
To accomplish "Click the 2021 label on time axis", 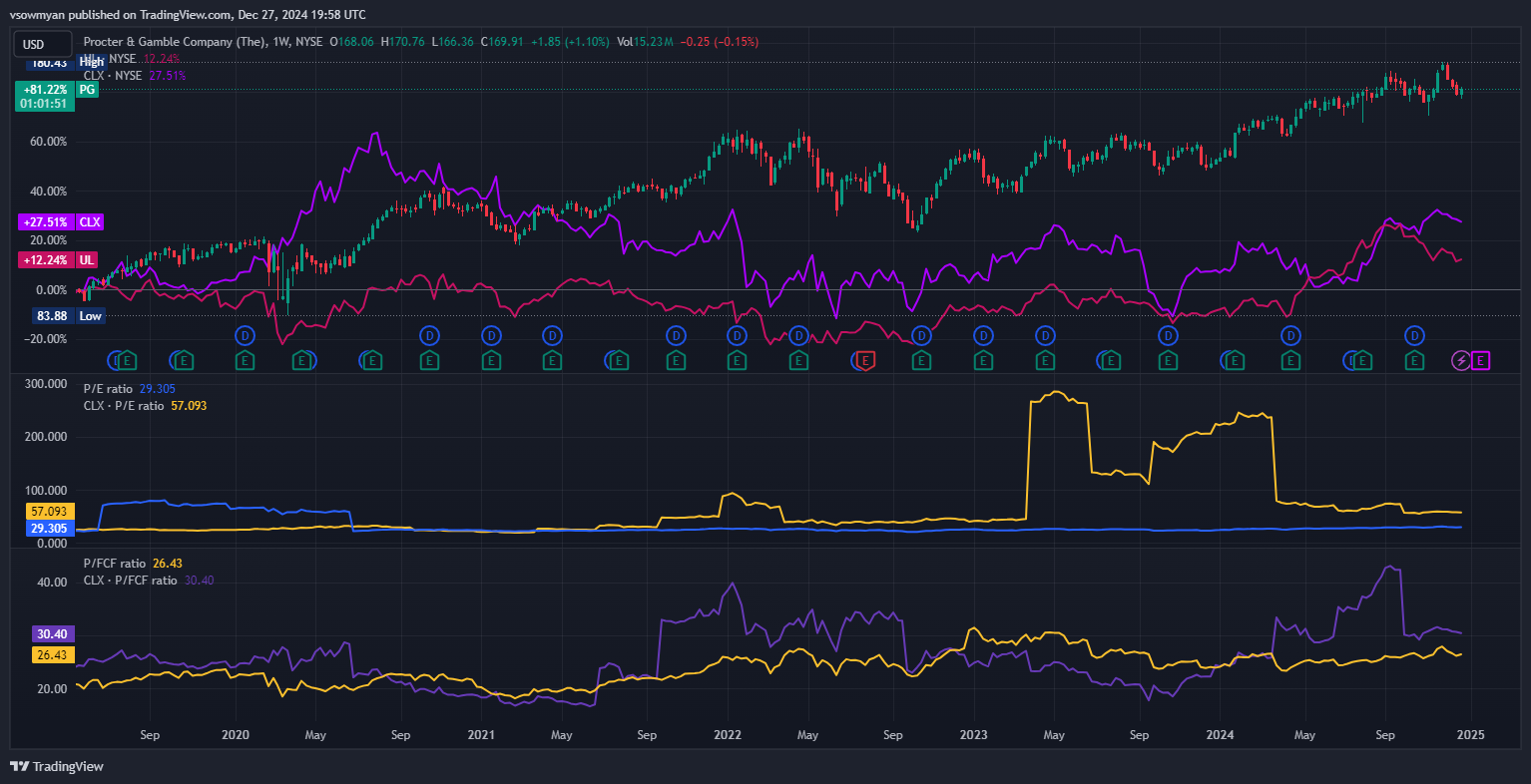I will pos(481,735).
